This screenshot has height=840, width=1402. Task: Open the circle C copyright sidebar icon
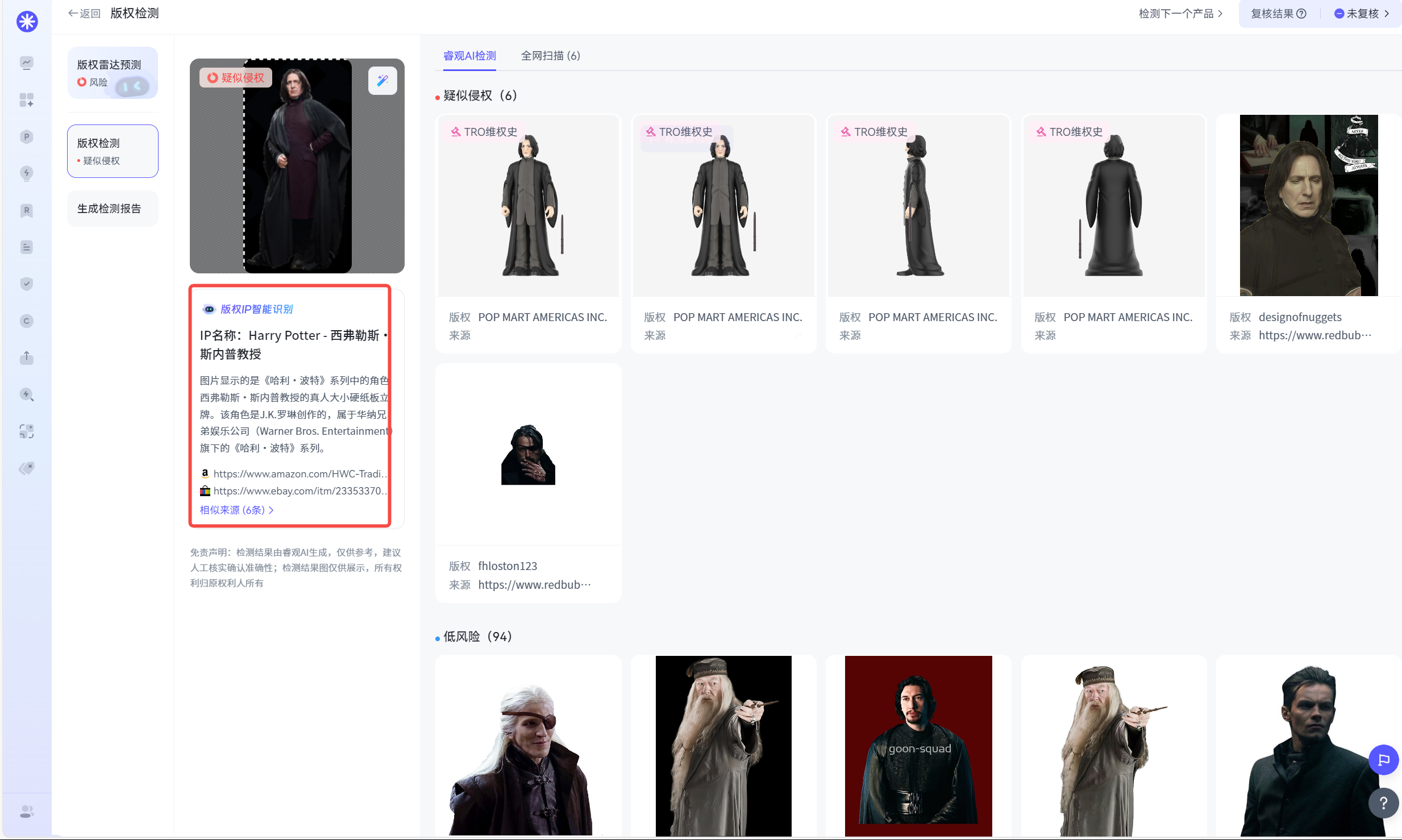pos(27,321)
